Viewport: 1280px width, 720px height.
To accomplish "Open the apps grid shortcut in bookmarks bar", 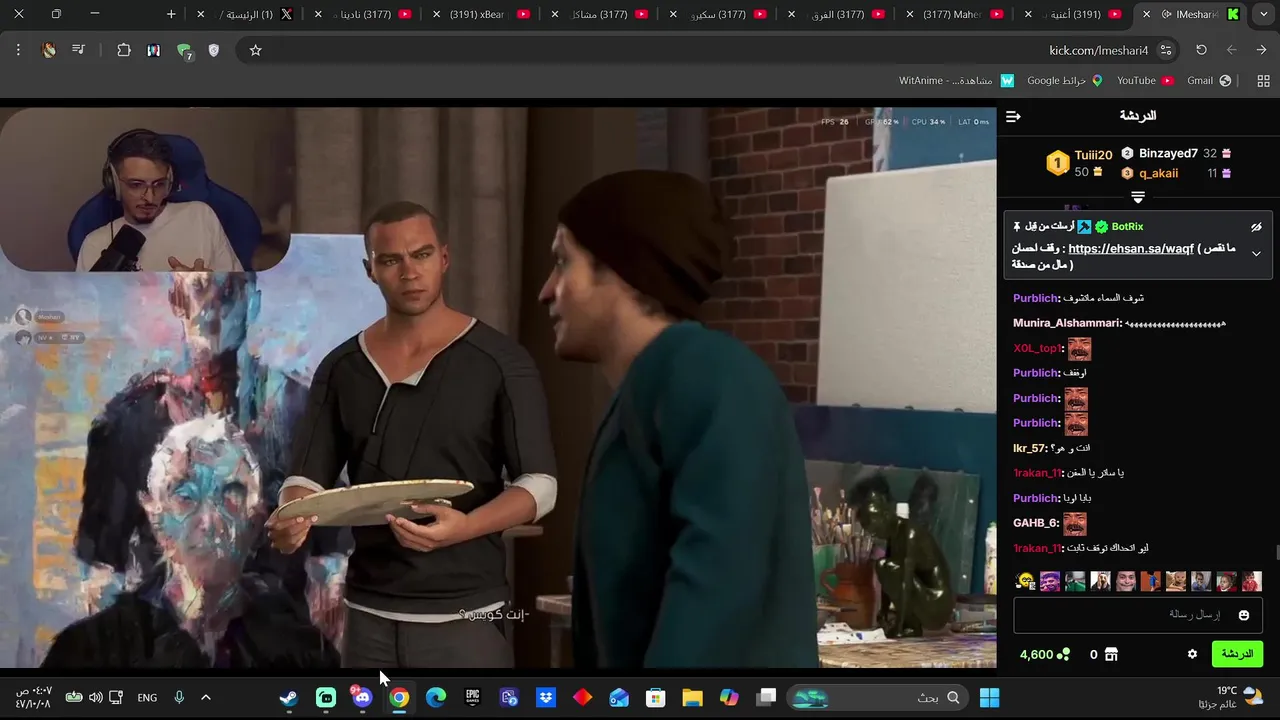I will click(x=1263, y=81).
